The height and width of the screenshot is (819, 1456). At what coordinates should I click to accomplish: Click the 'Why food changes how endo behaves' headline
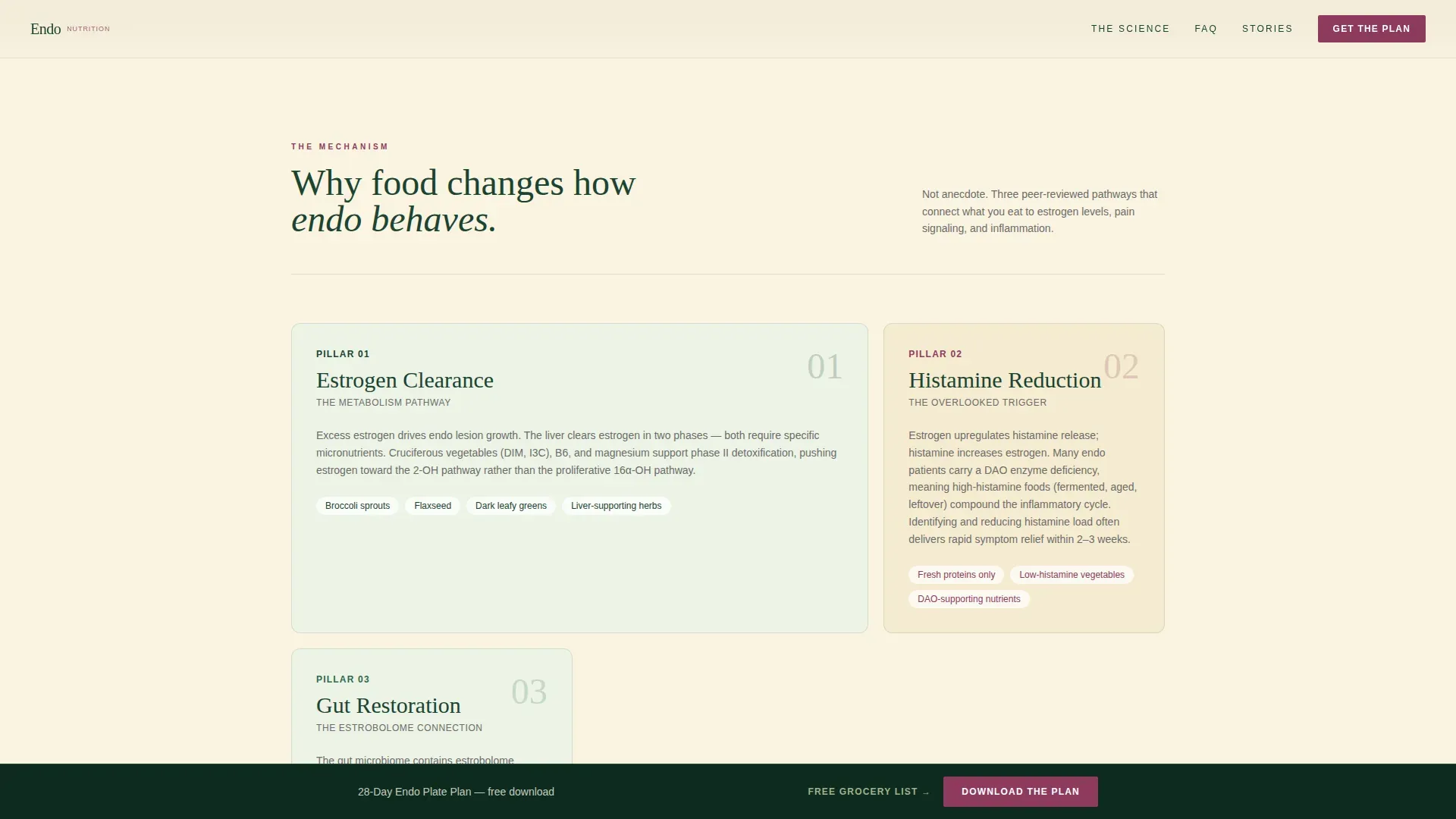[x=463, y=201]
